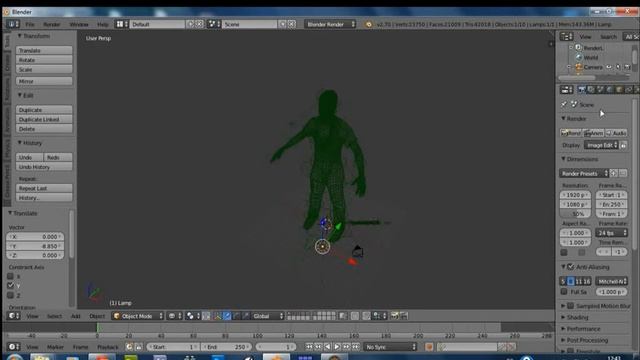Select 16 anti-aliasing samples
The image size is (640, 360).
pos(587,281)
